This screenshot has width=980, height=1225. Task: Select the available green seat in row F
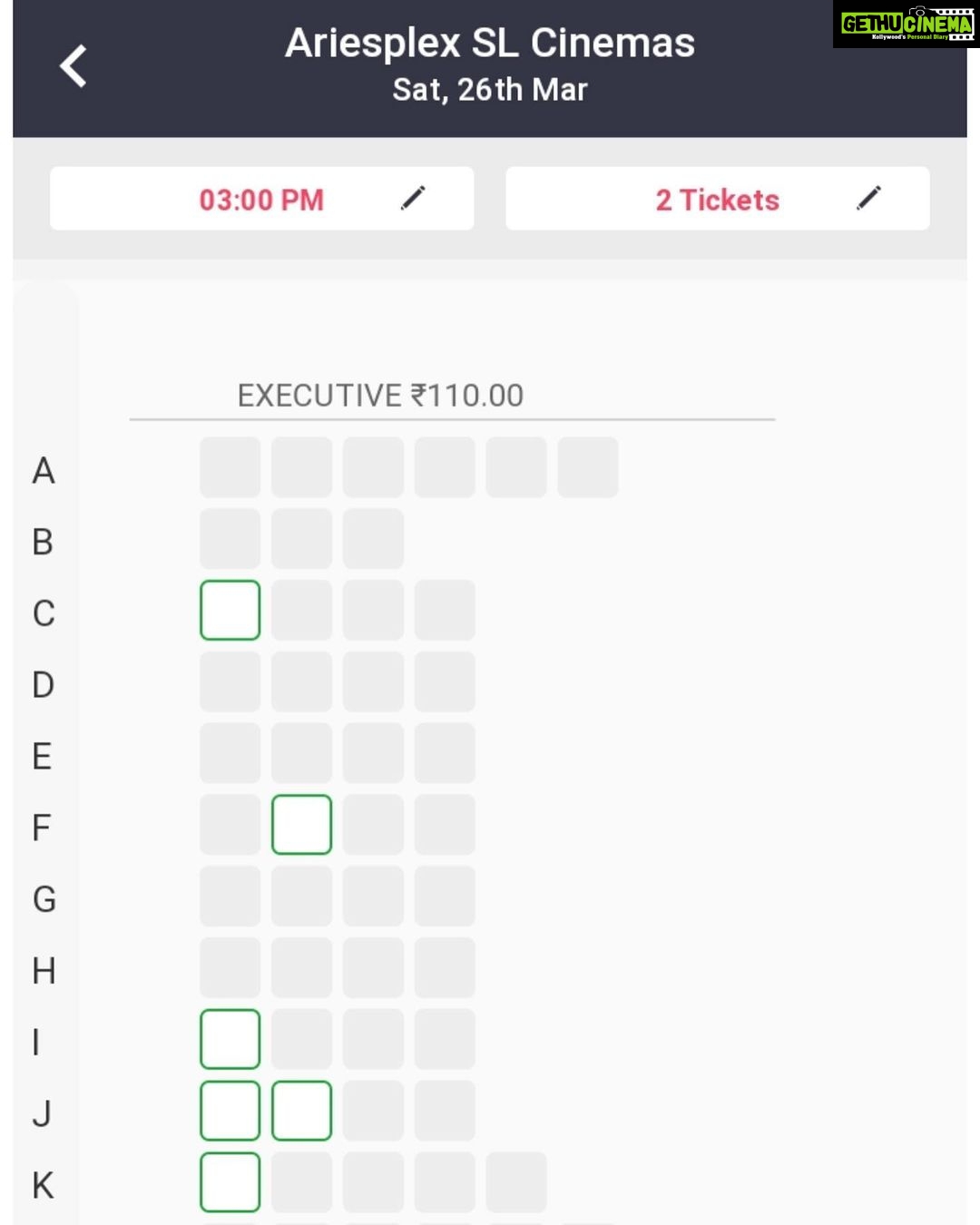(x=301, y=824)
